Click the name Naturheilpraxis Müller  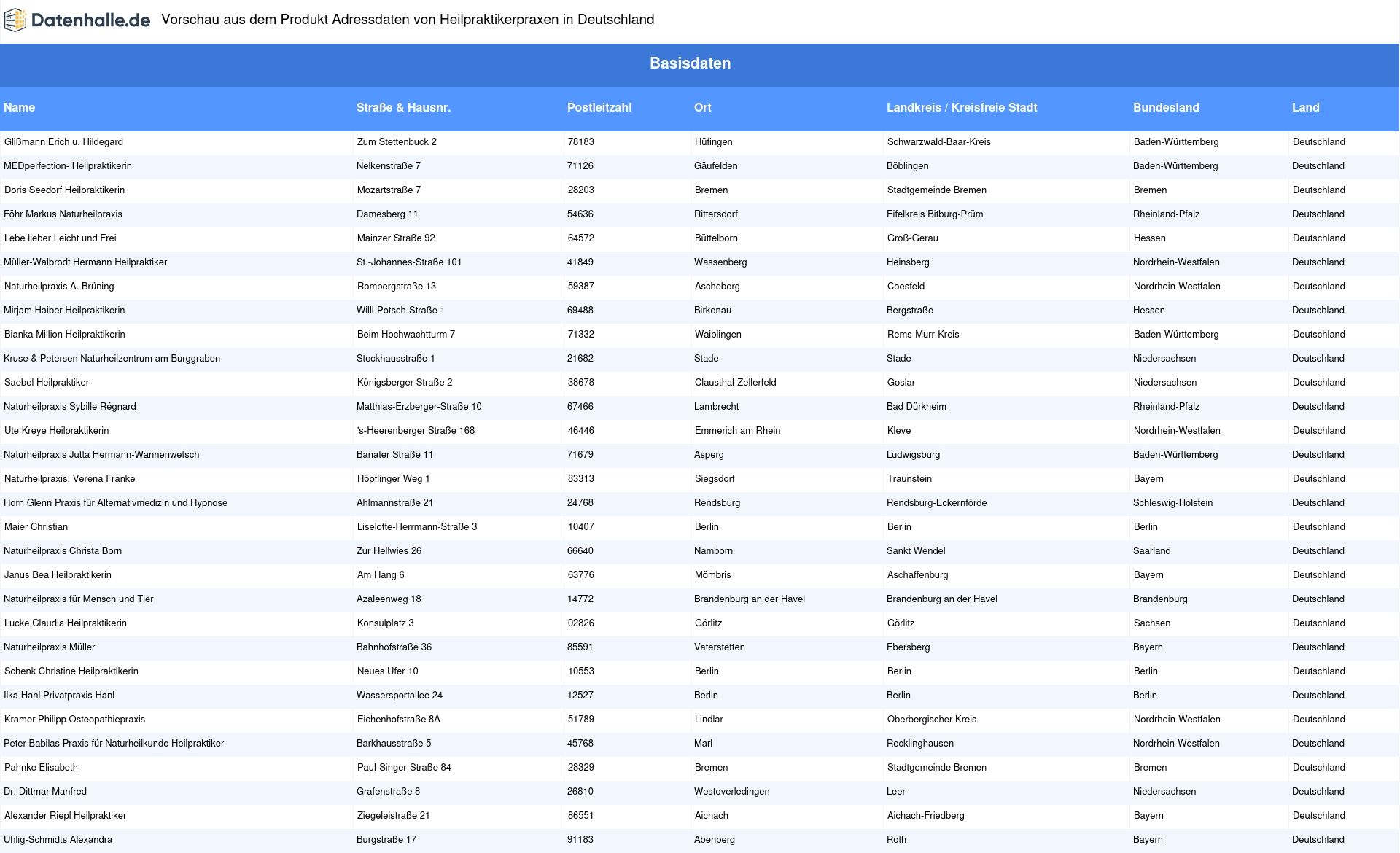pos(49,647)
